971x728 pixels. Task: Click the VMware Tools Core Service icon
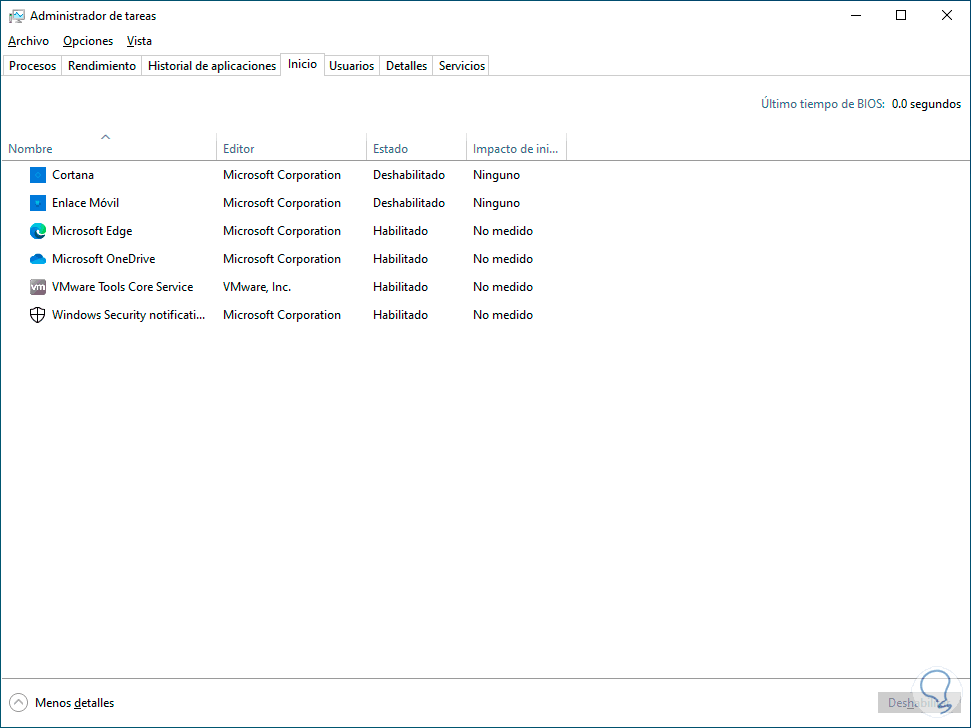tap(38, 287)
